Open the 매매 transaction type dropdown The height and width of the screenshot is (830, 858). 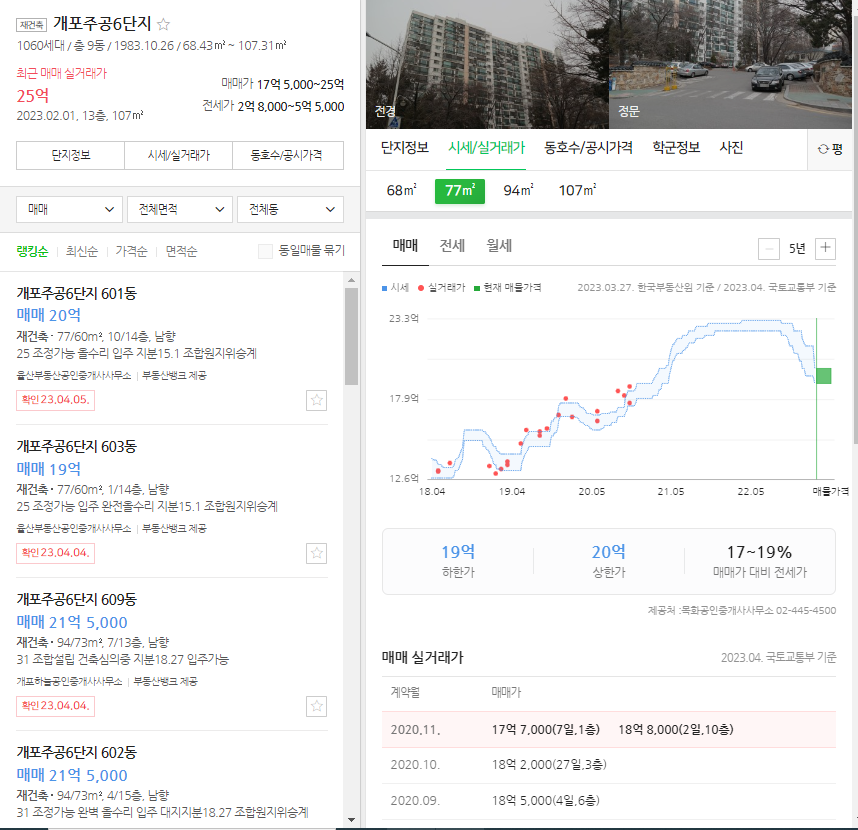pyautogui.click(x=70, y=210)
